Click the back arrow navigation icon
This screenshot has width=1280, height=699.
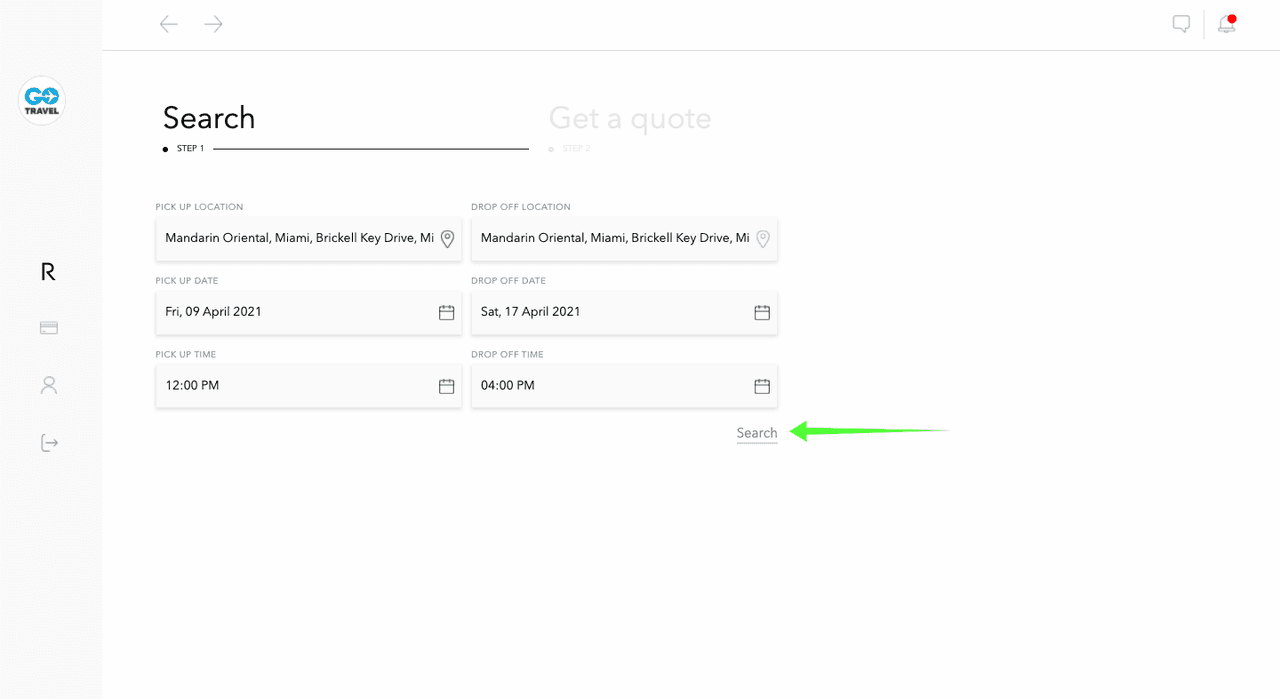[x=169, y=24]
